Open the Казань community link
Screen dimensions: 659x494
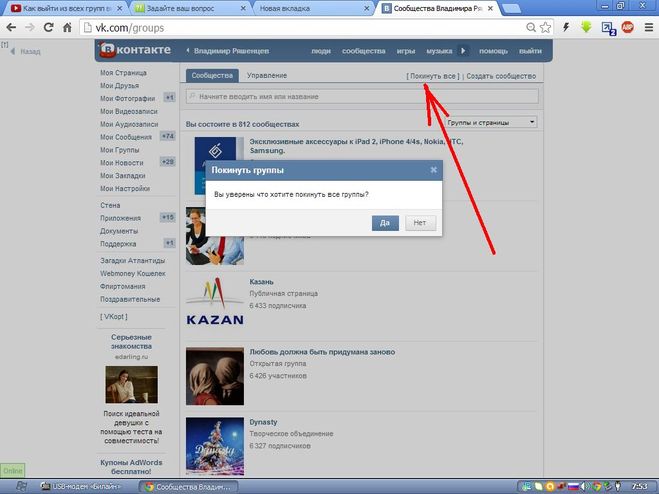pos(261,281)
